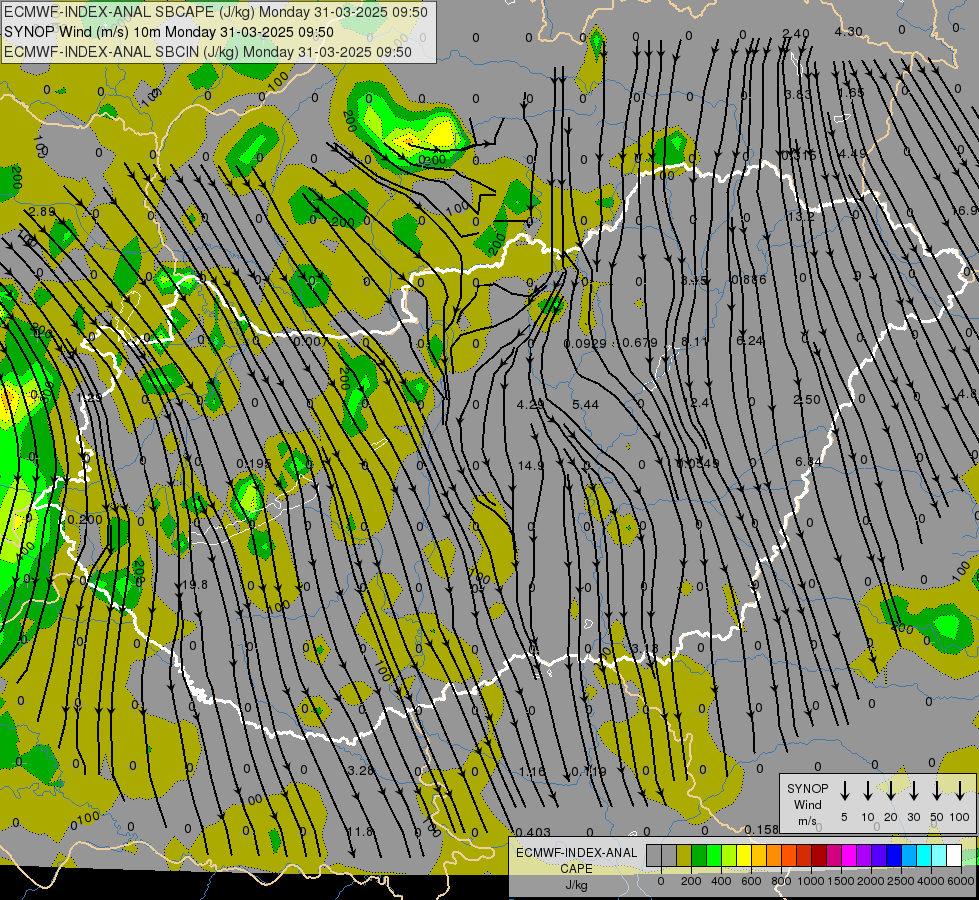Click the 3.83 value at top right
Viewport: 979px width, 900px height.
(x=798, y=95)
